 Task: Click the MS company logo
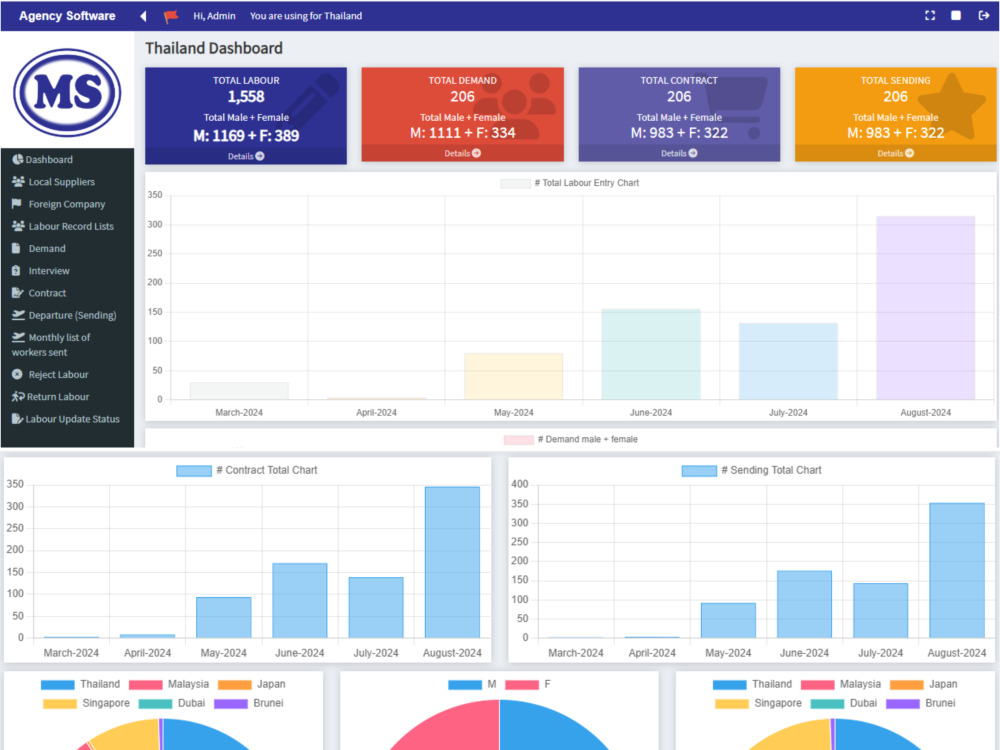pos(67,92)
